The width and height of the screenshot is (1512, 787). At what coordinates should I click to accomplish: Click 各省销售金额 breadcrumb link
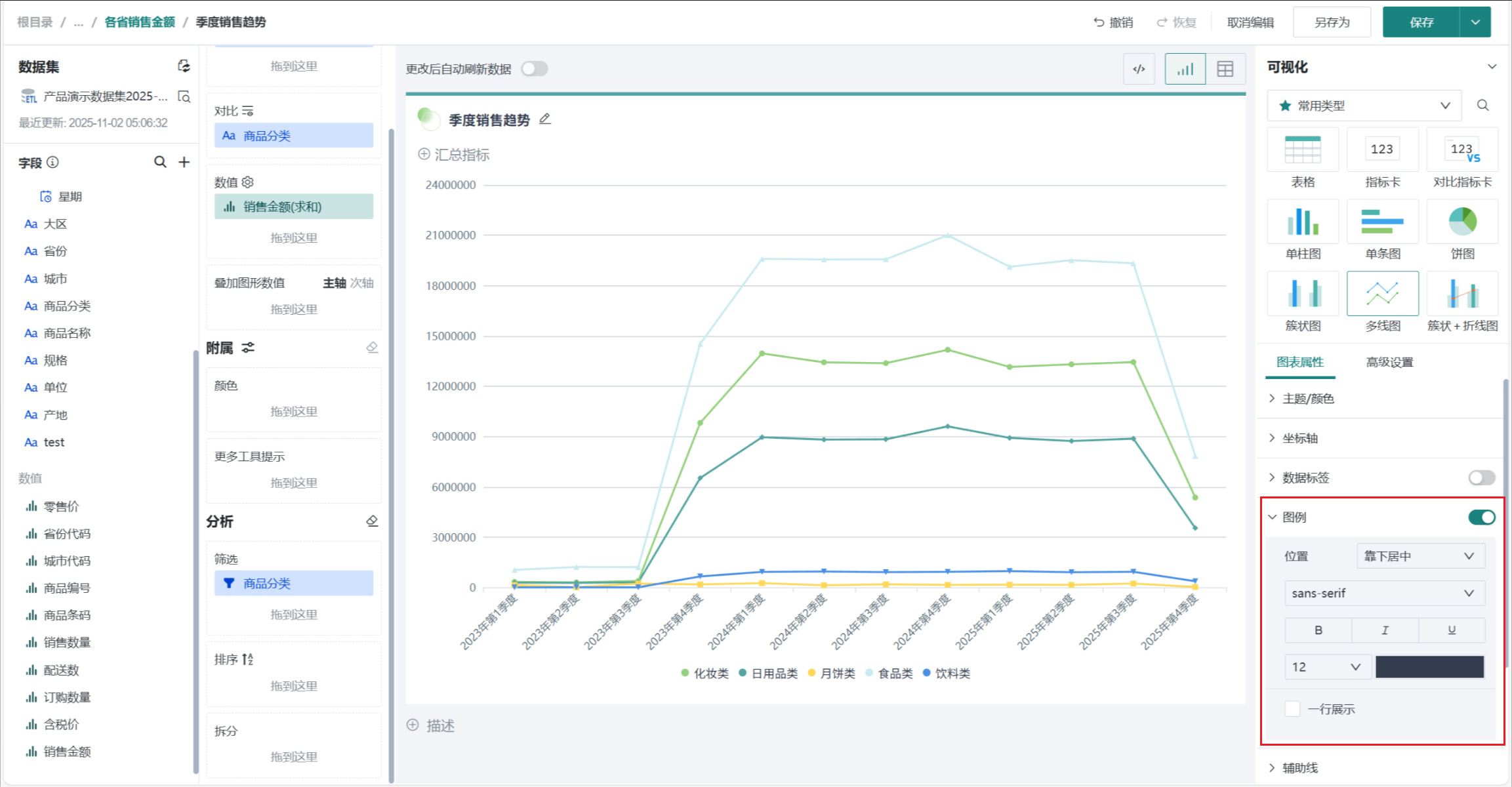point(140,22)
